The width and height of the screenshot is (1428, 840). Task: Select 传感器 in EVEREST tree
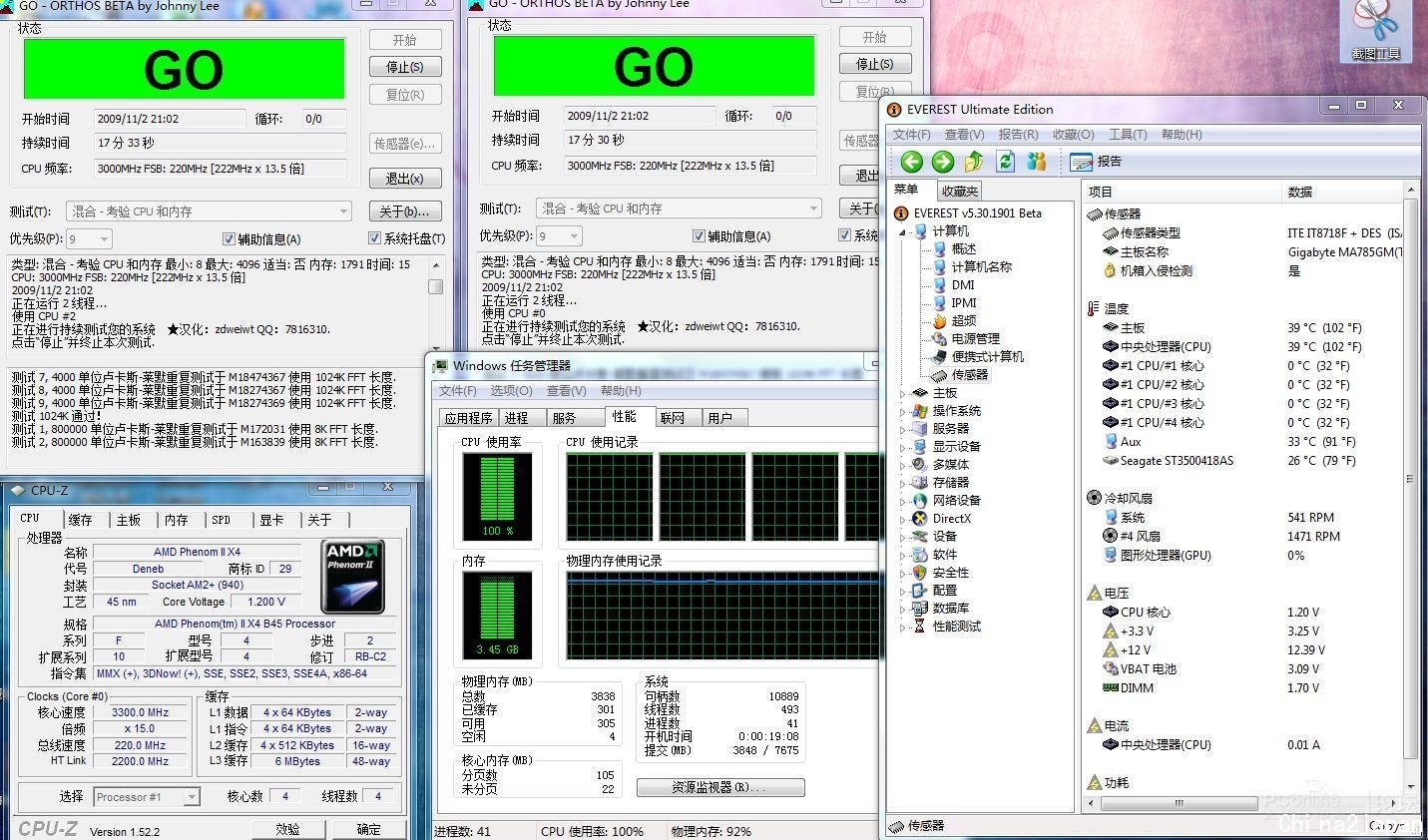click(969, 375)
